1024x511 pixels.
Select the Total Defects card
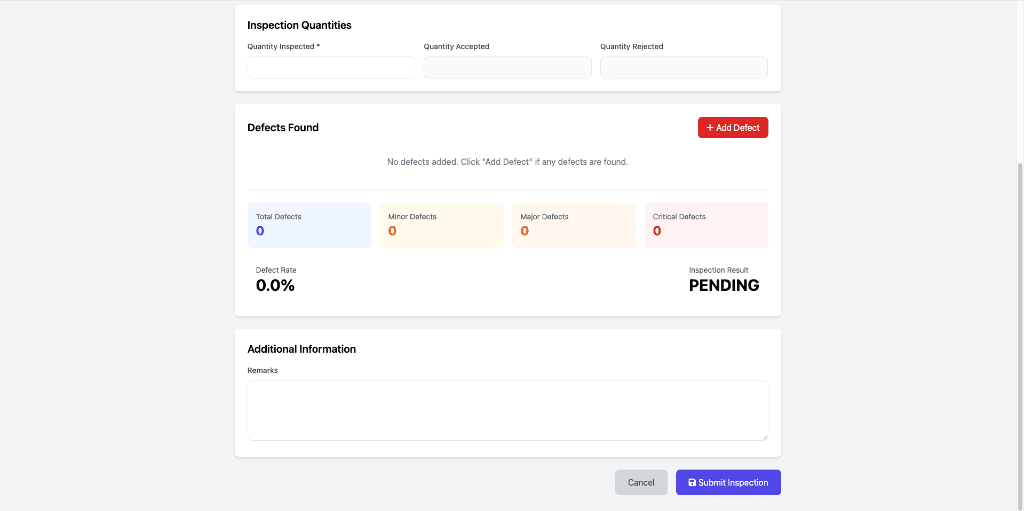(309, 225)
